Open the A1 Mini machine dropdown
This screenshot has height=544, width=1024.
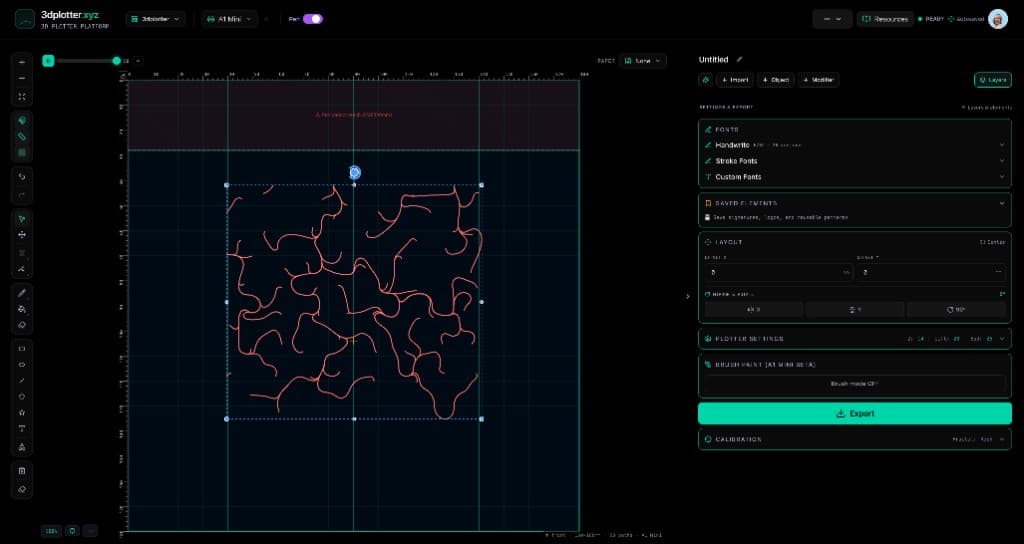click(x=229, y=19)
